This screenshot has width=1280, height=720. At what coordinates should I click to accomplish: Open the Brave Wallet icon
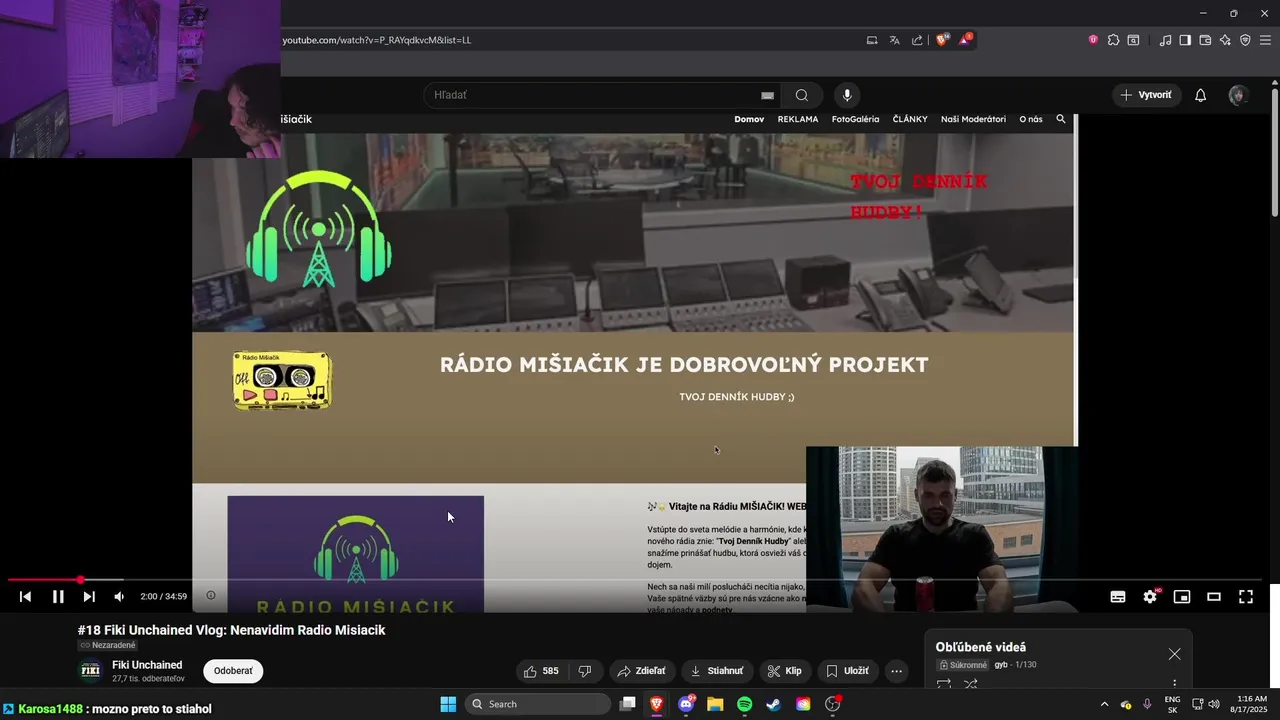(x=1205, y=40)
